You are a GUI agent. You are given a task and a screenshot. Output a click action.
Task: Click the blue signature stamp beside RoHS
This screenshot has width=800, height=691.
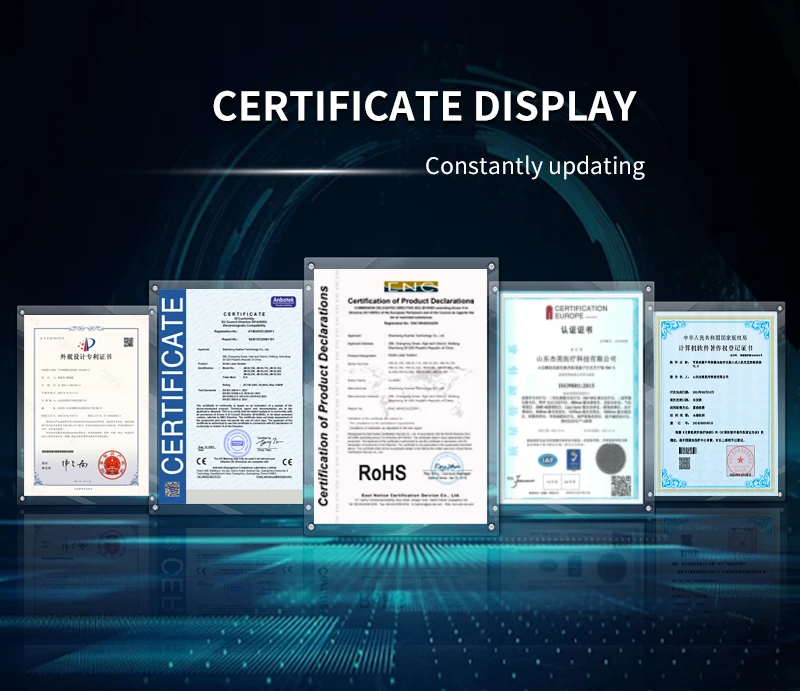tap(447, 468)
